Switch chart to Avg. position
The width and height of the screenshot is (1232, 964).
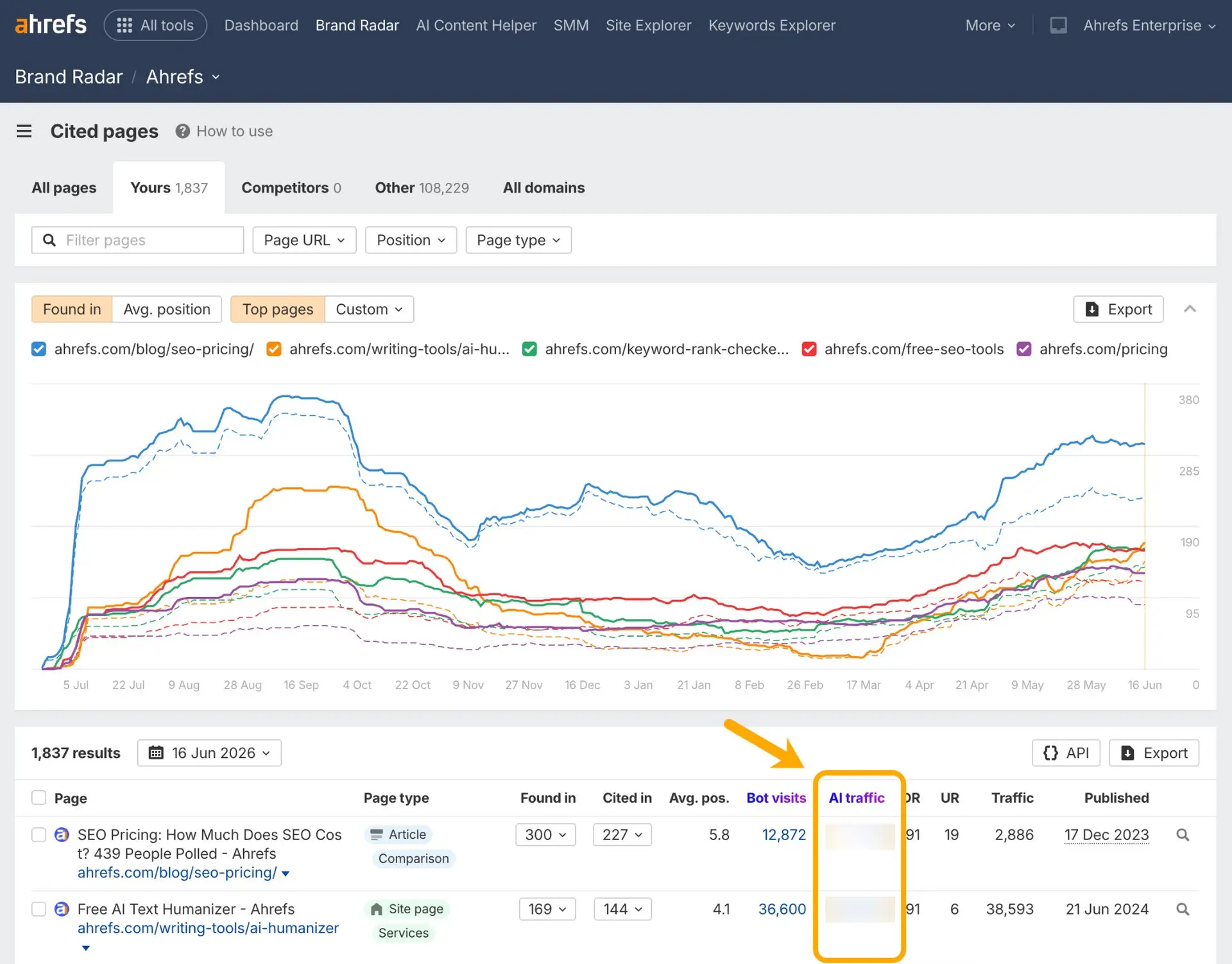167,309
